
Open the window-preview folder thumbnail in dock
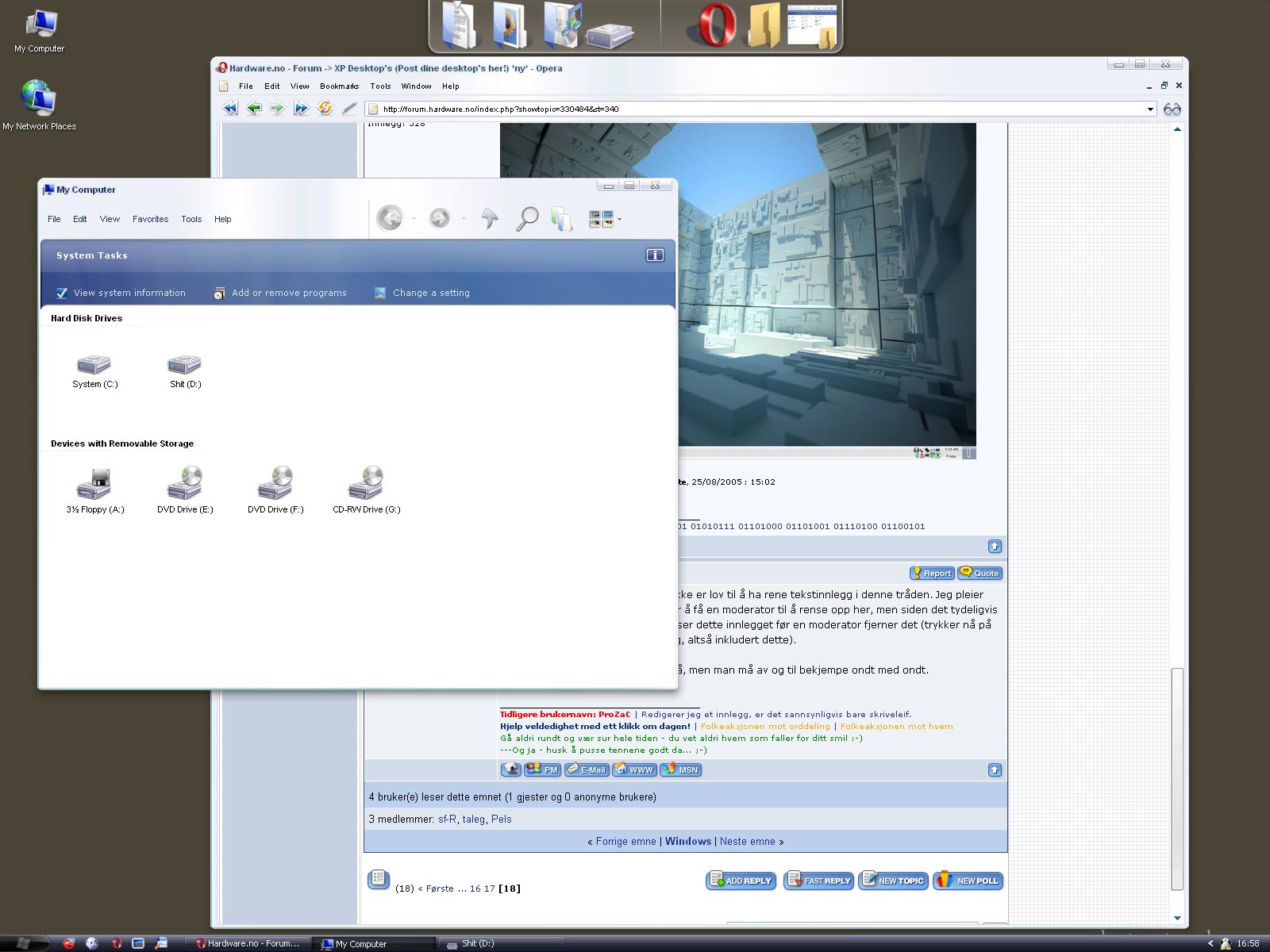pyautogui.click(x=812, y=25)
